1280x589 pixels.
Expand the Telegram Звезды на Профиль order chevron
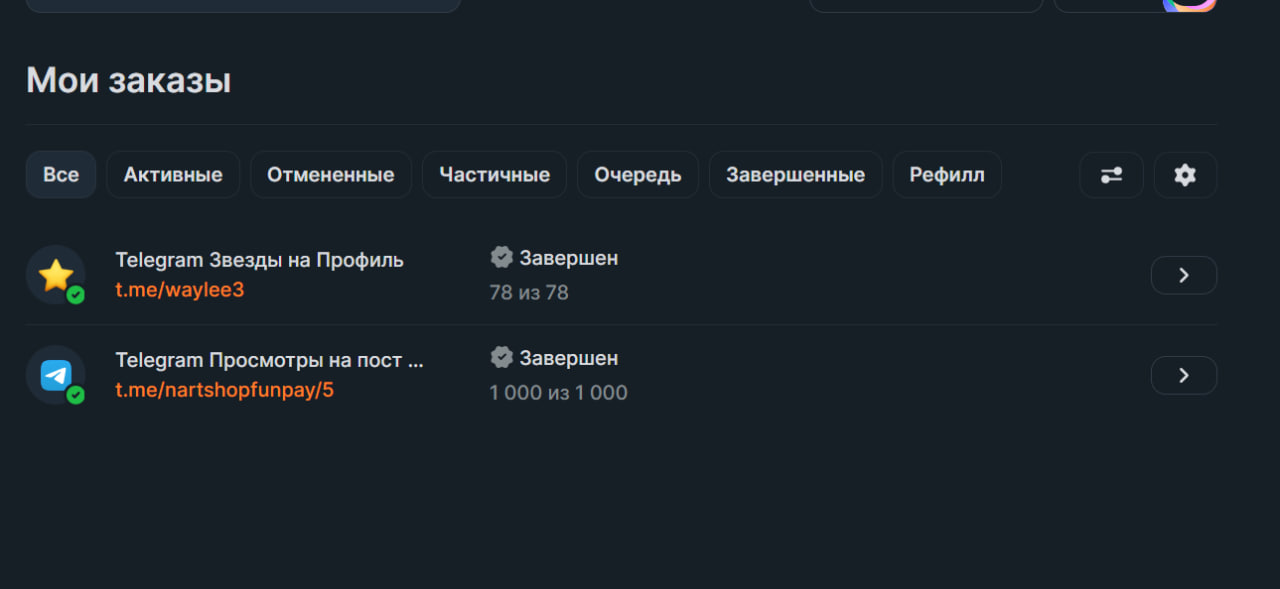[1184, 275]
